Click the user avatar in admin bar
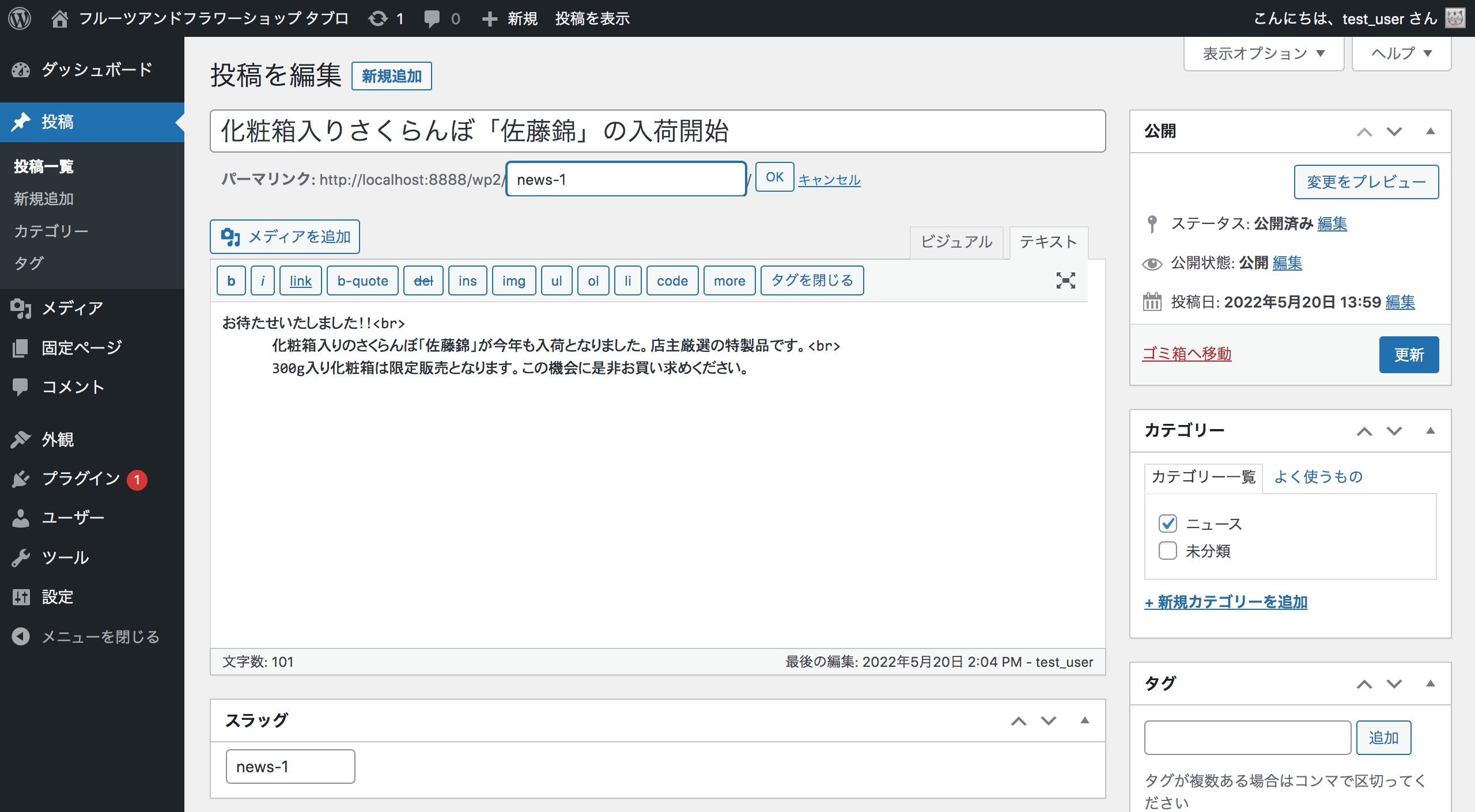This screenshot has height=812, width=1475. (x=1455, y=18)
